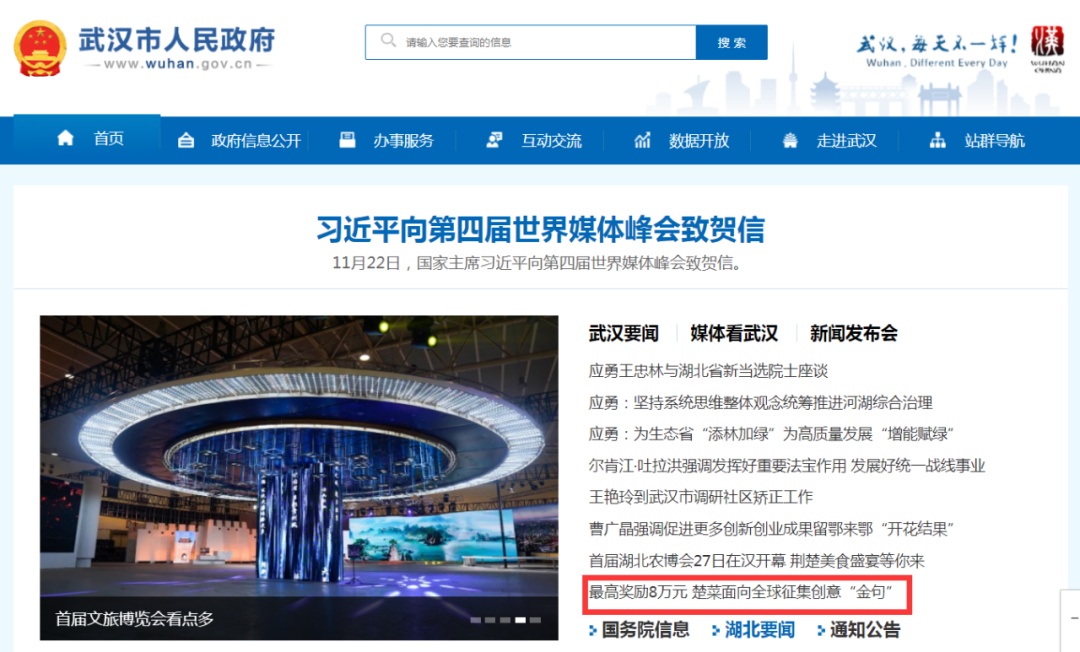Click the 站群导航 sitemap icon

coord(937,141)
